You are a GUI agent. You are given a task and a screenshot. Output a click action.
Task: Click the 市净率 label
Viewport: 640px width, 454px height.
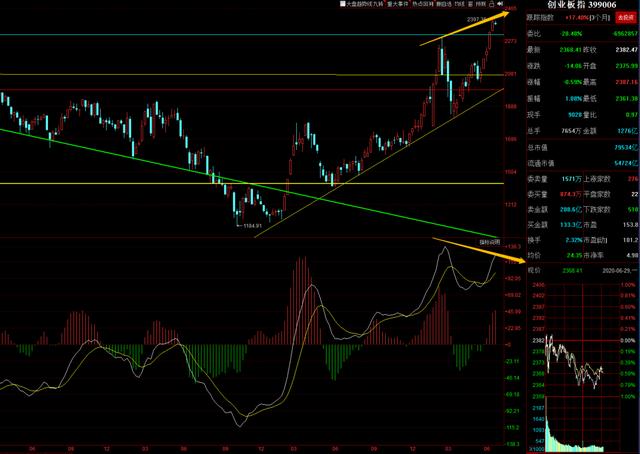[593, 255]
